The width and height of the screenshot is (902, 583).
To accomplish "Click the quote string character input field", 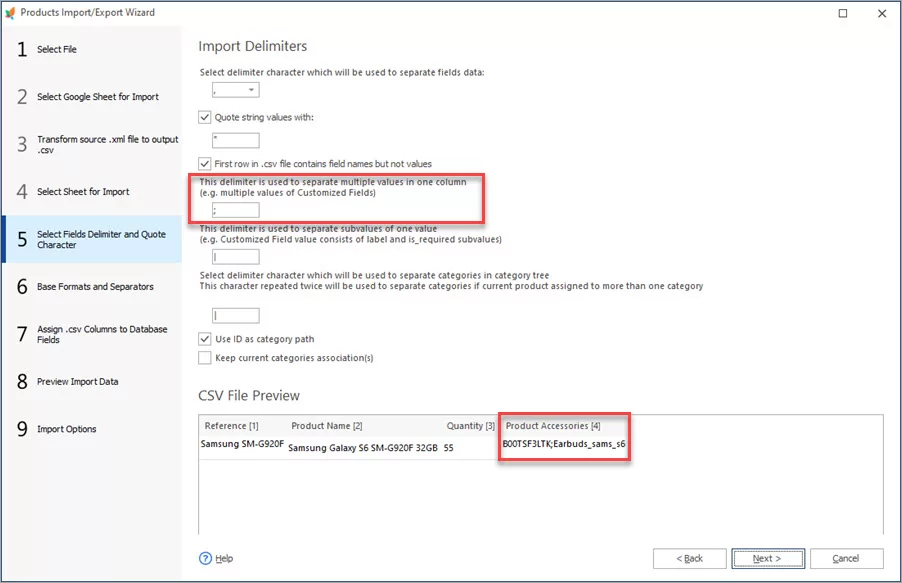I will click(x=235, y=141).
